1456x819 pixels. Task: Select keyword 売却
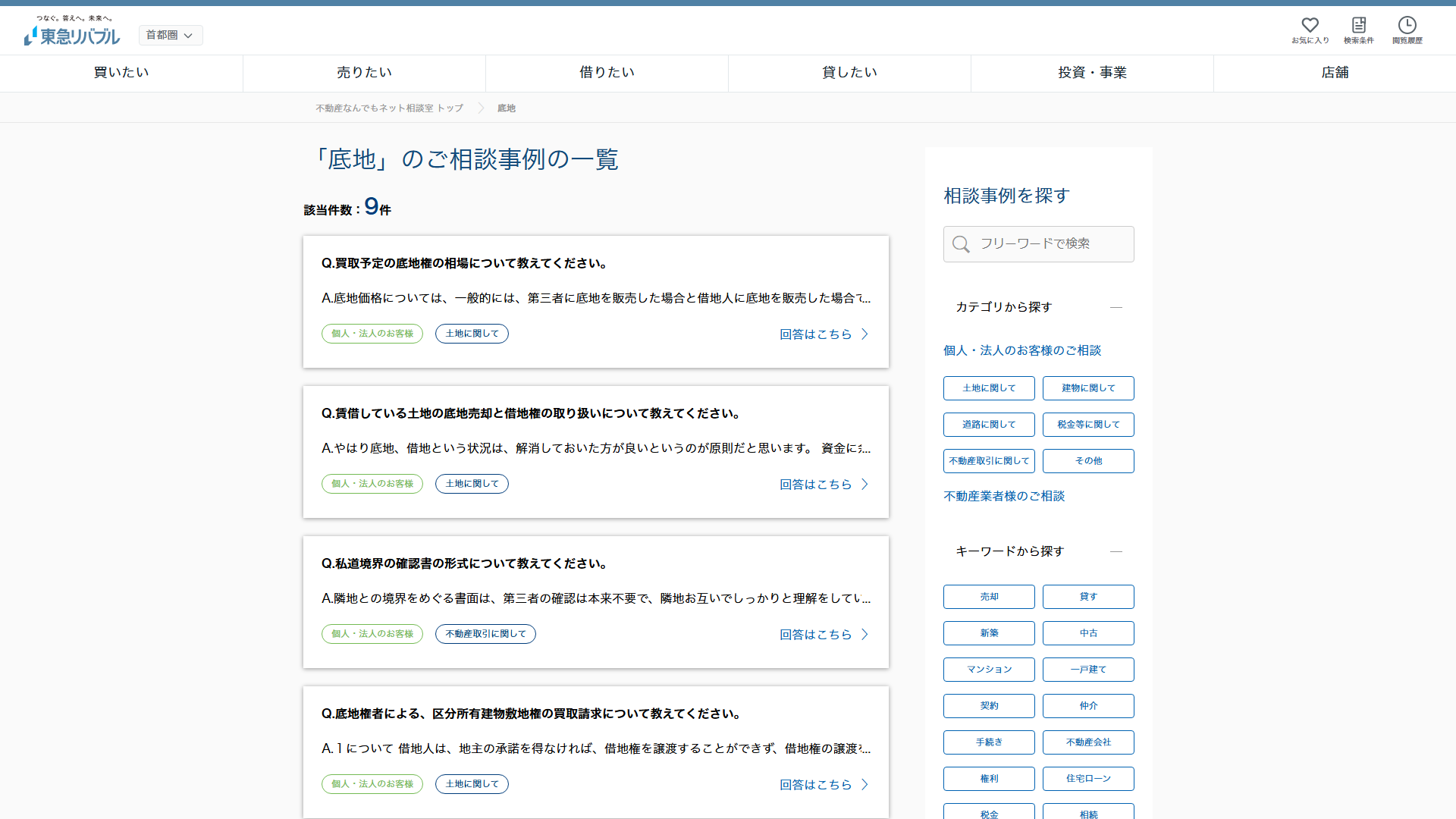click(x=989, y=597)
